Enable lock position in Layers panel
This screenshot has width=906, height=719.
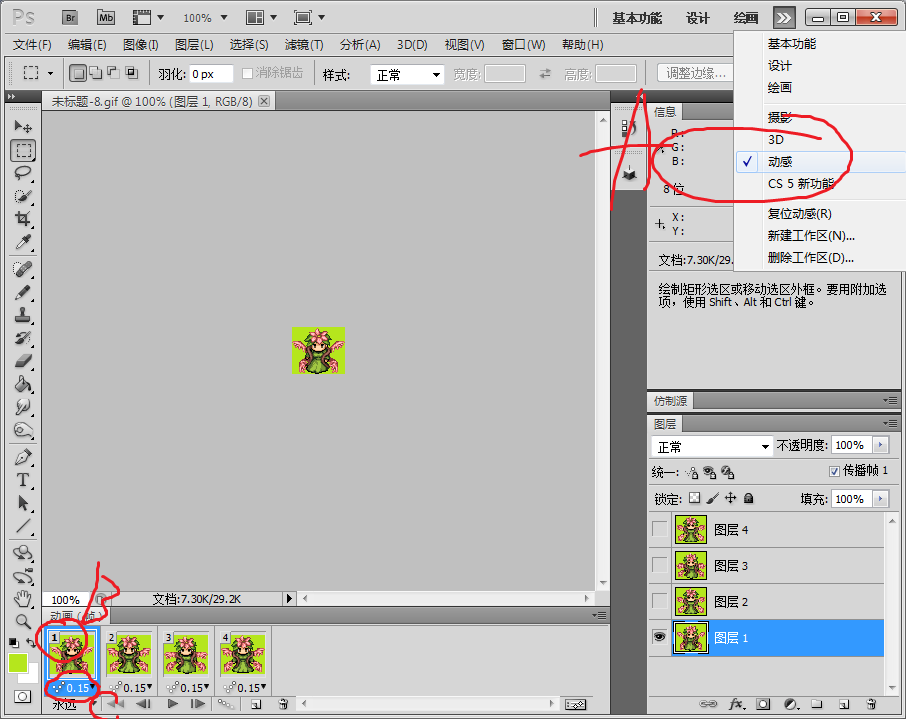click(x=731, y=498)
